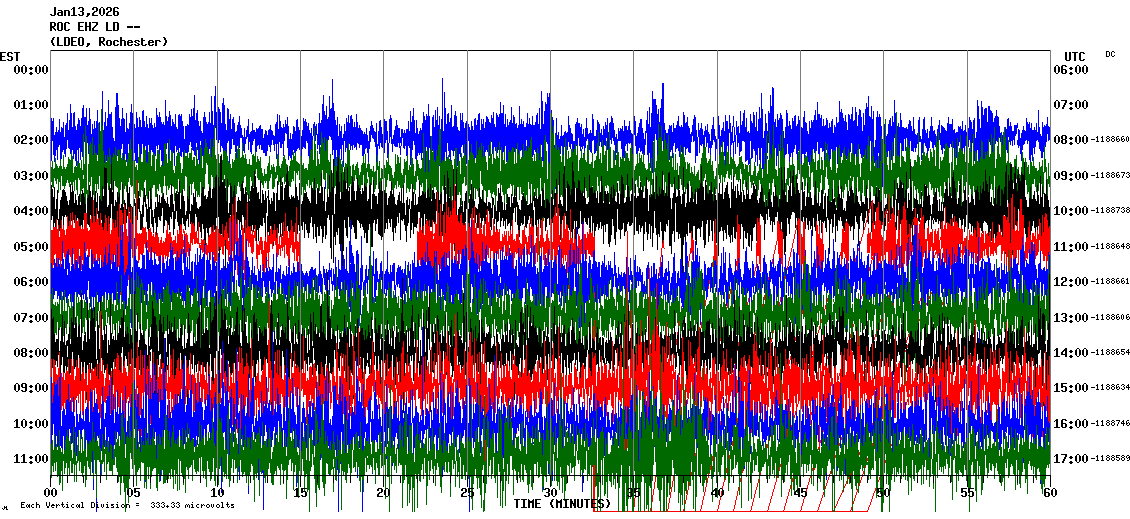Viewport: 1130px width, 519px height.
Task: Click the 60 minute tick label
Action: pyautogui.click(x=1049, y=494)
